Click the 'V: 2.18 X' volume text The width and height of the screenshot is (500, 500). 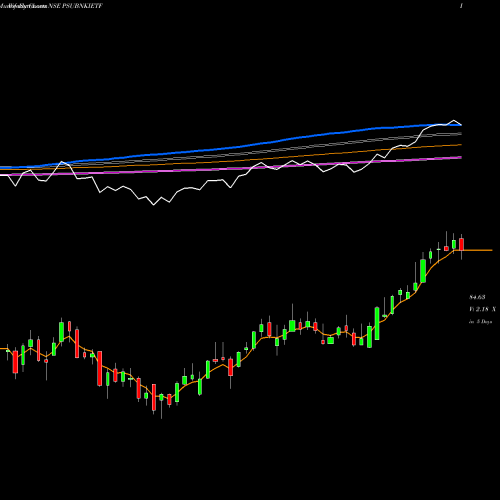(x=483, y=309)
